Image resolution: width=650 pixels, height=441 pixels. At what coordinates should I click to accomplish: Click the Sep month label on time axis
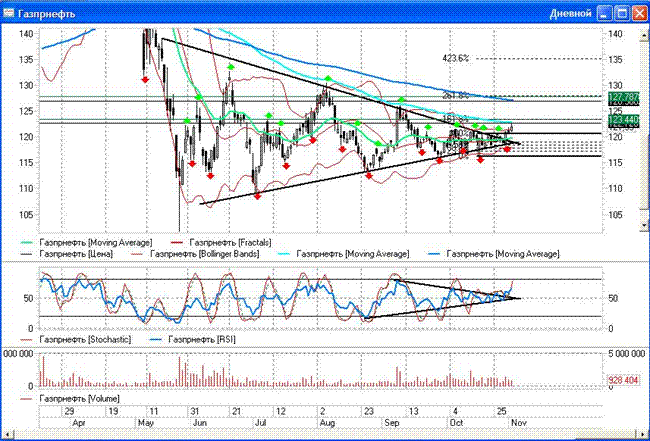click(391, 423)
